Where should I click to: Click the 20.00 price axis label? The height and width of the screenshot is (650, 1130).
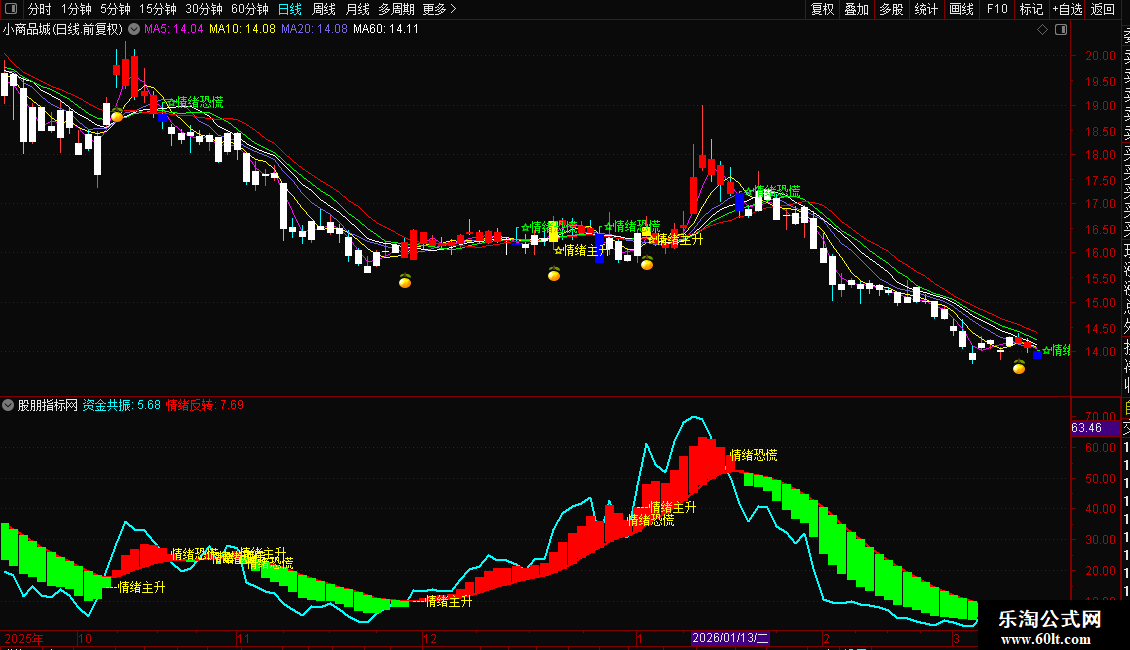[1100, 55]
